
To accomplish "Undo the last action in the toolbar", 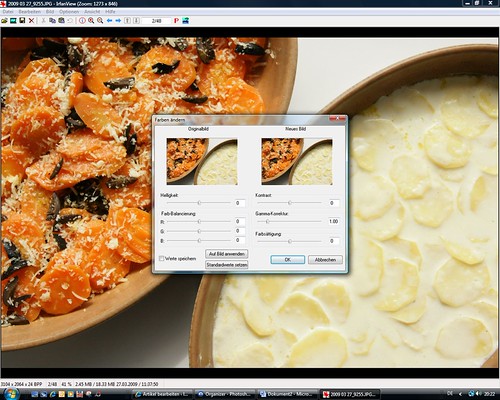I will coord(70,21).
